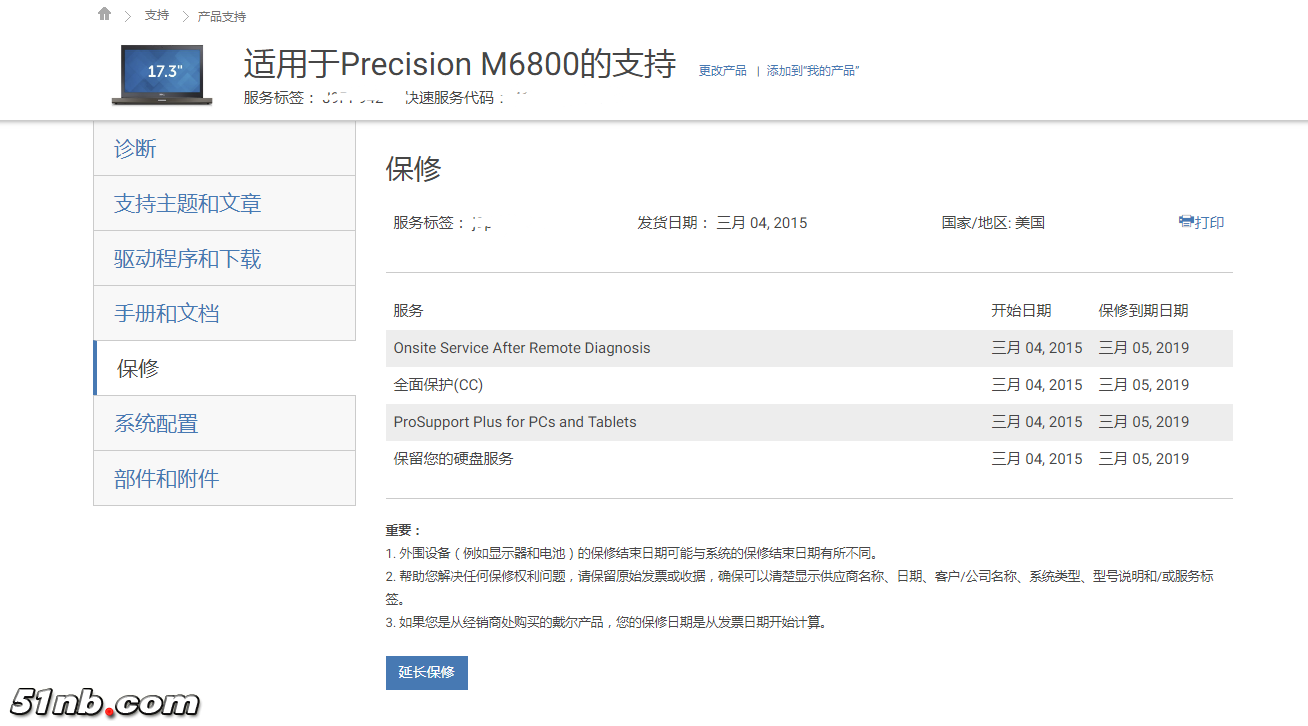Click 产品支持 in the breadcrumb

coord(224,16)
